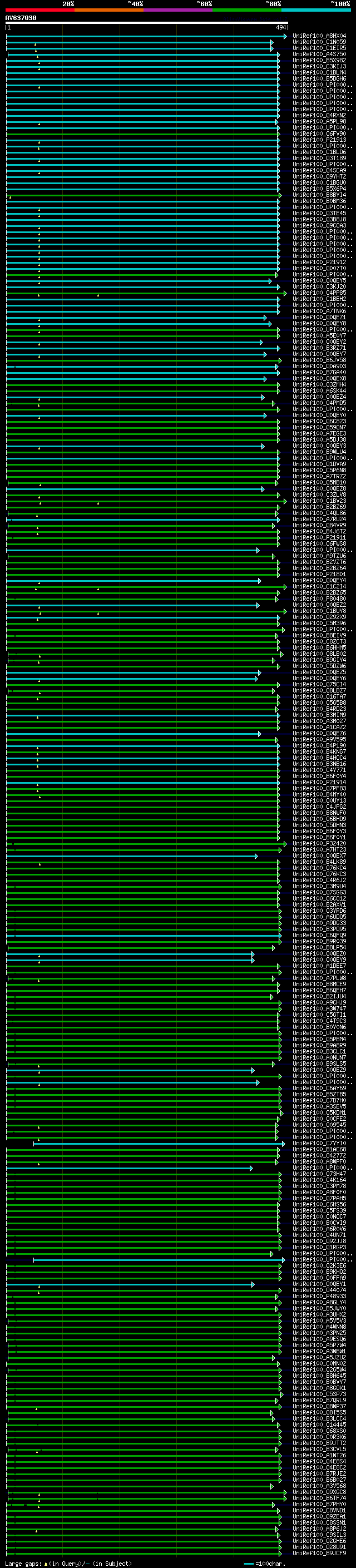Open hit UniRef100_A8HX04

(319, 36)
